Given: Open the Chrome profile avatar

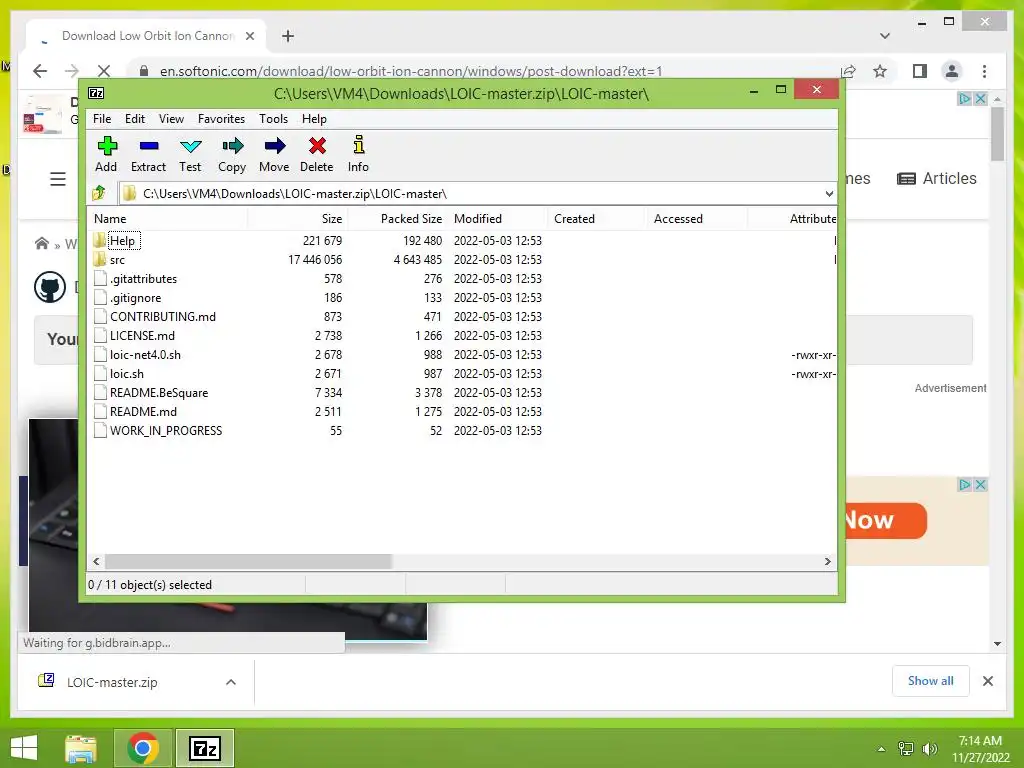Looking at the screenshot, I should pyautogui.click(x=952, y=71).
